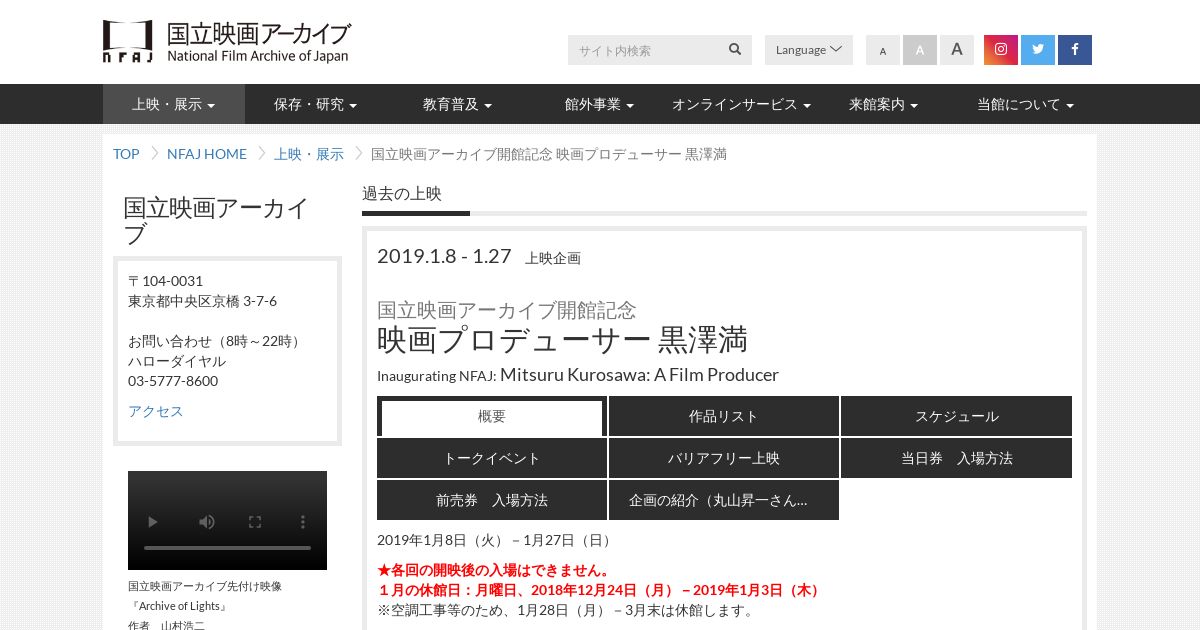1200x630 pixels.
Task: Go to NFAJ HOME breadcrumb link
Action: coord(207,154)
